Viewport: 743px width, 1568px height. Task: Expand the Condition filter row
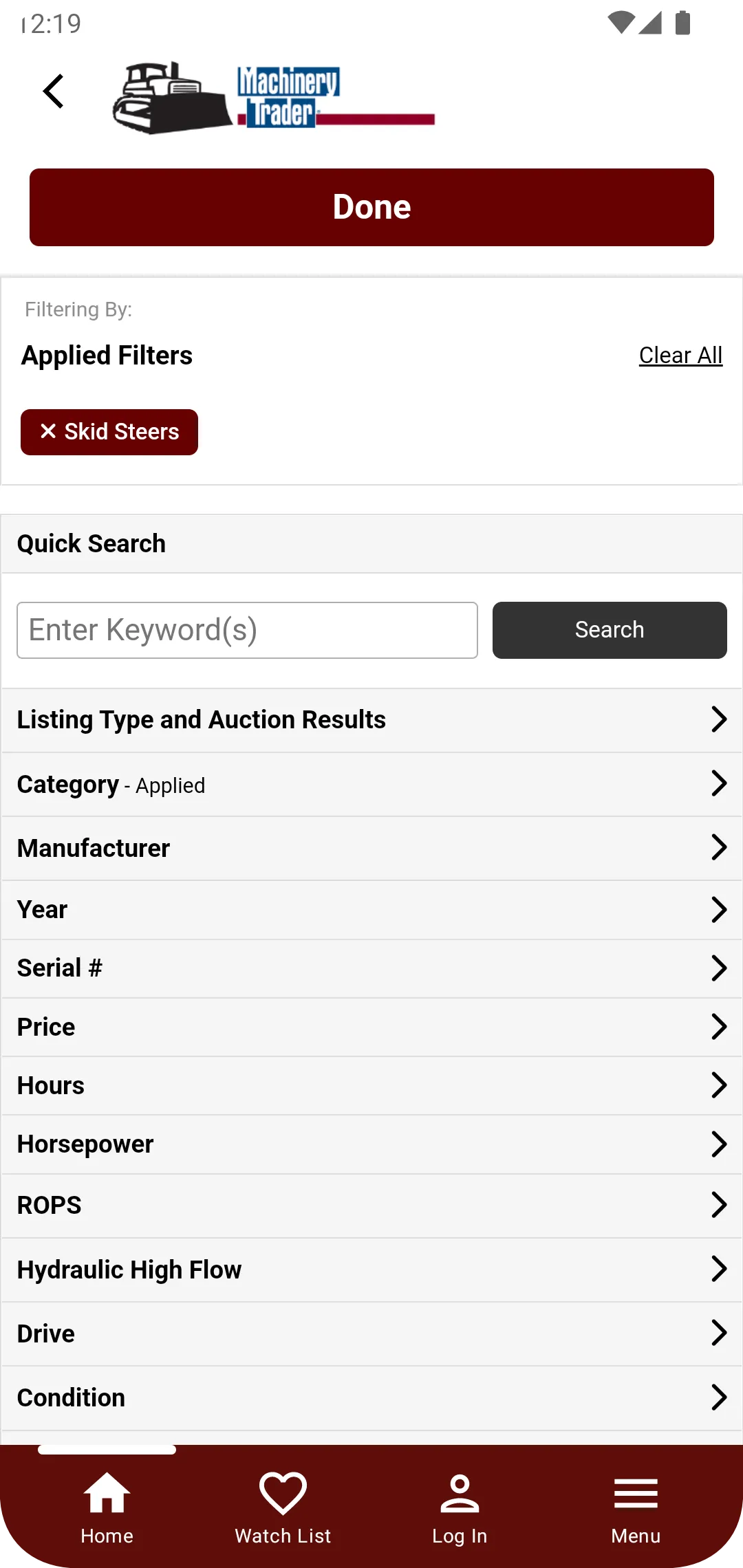[371, 1398]
